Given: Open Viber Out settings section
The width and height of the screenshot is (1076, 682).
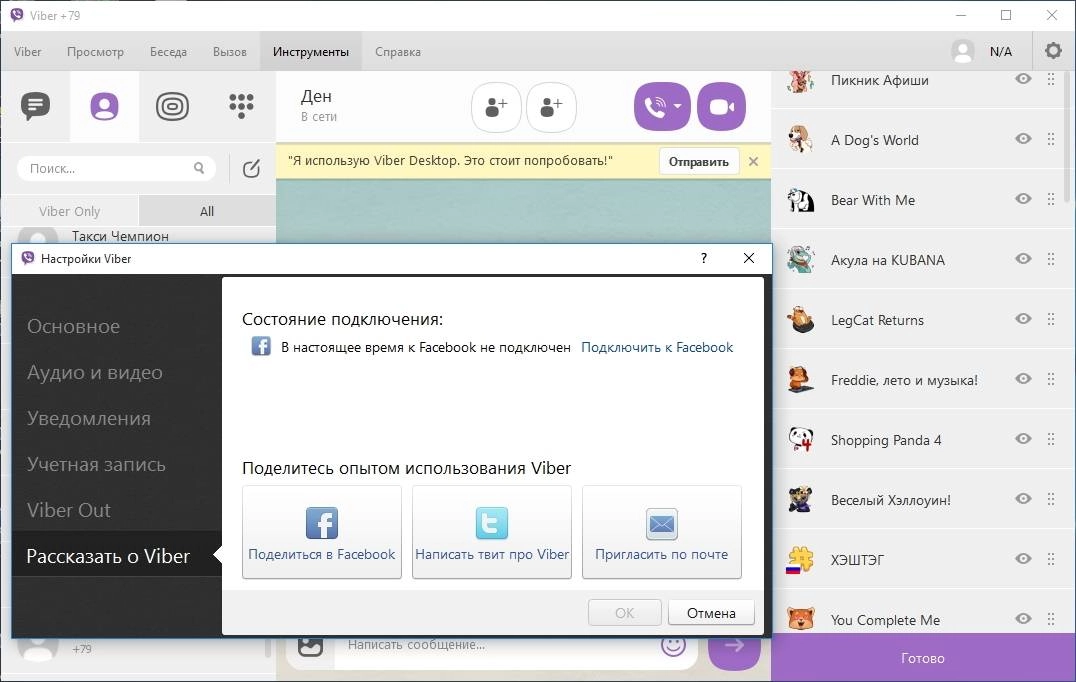Looking at the screenshot, I should coord(69,510).
